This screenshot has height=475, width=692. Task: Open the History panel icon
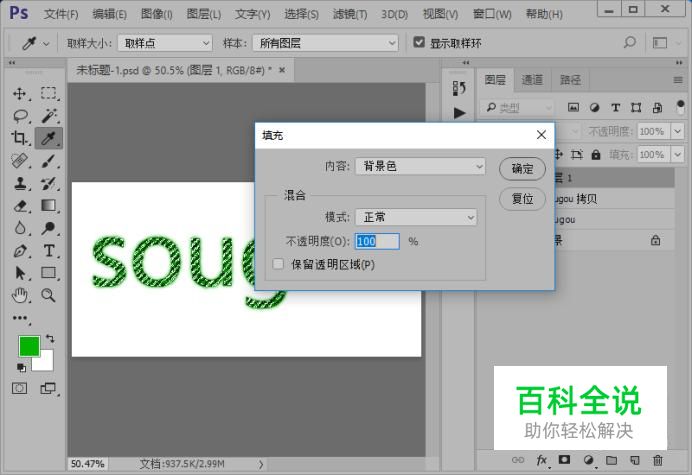[459, 88]
